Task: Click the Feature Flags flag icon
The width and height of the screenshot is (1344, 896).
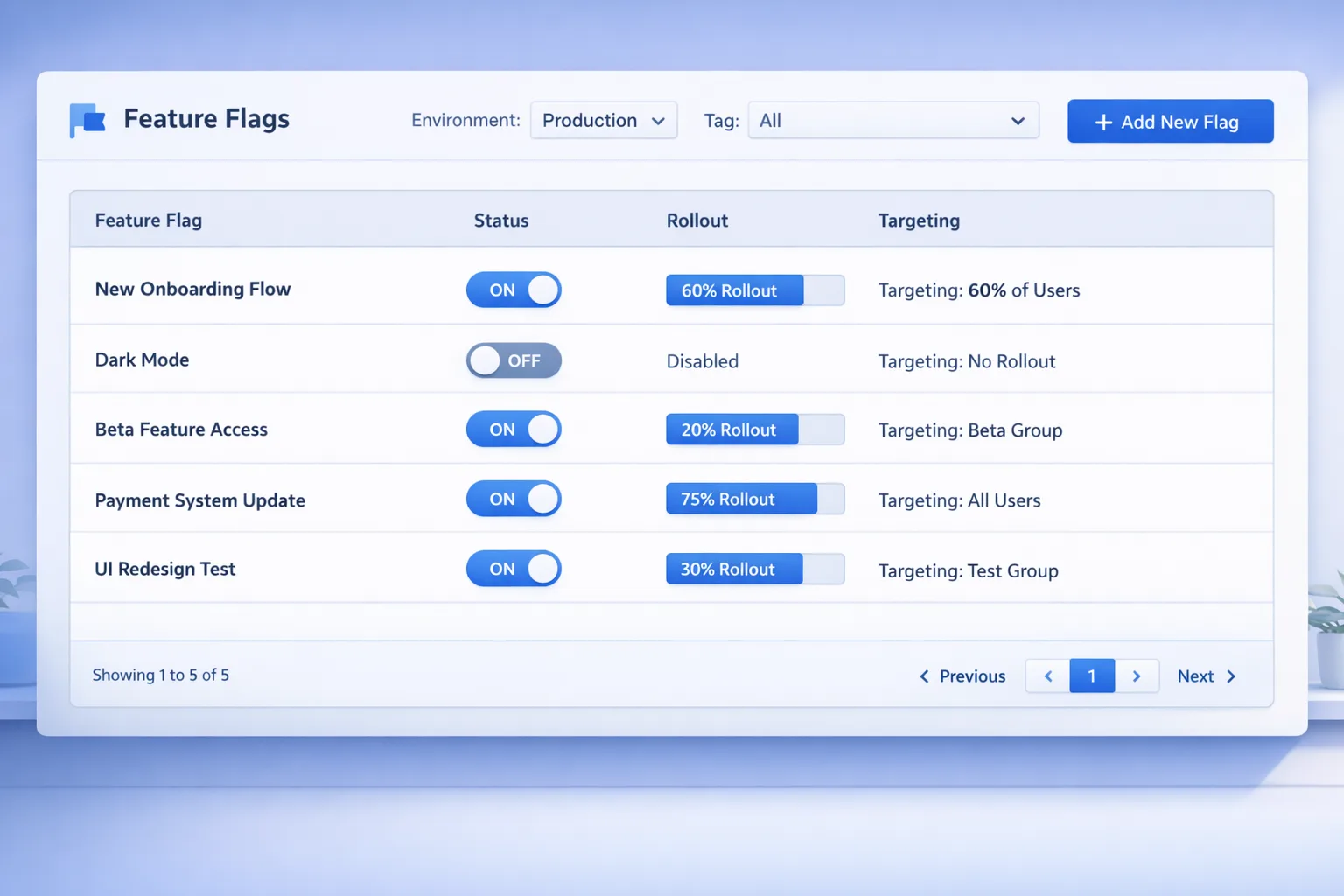Action: pos(87,120)
